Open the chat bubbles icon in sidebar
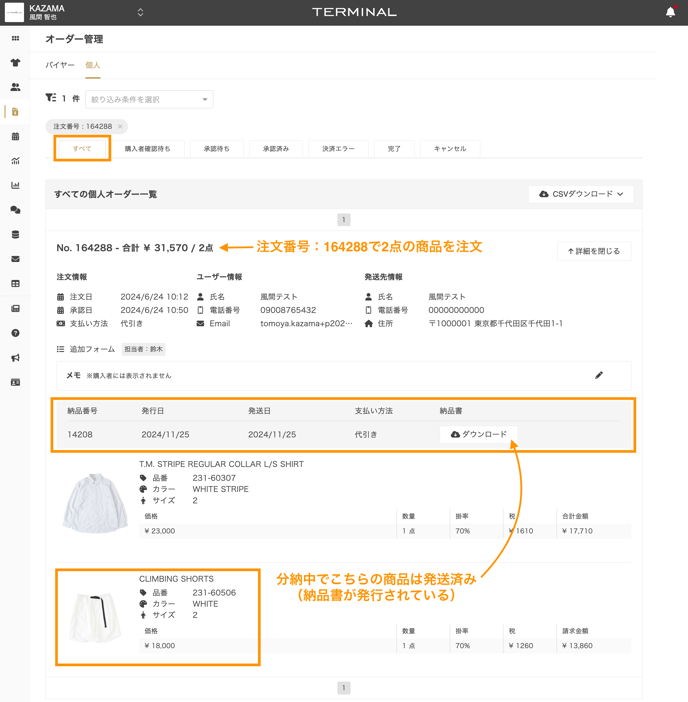Image resolution: width=688 pixels, height=702 pixels. 15,210
